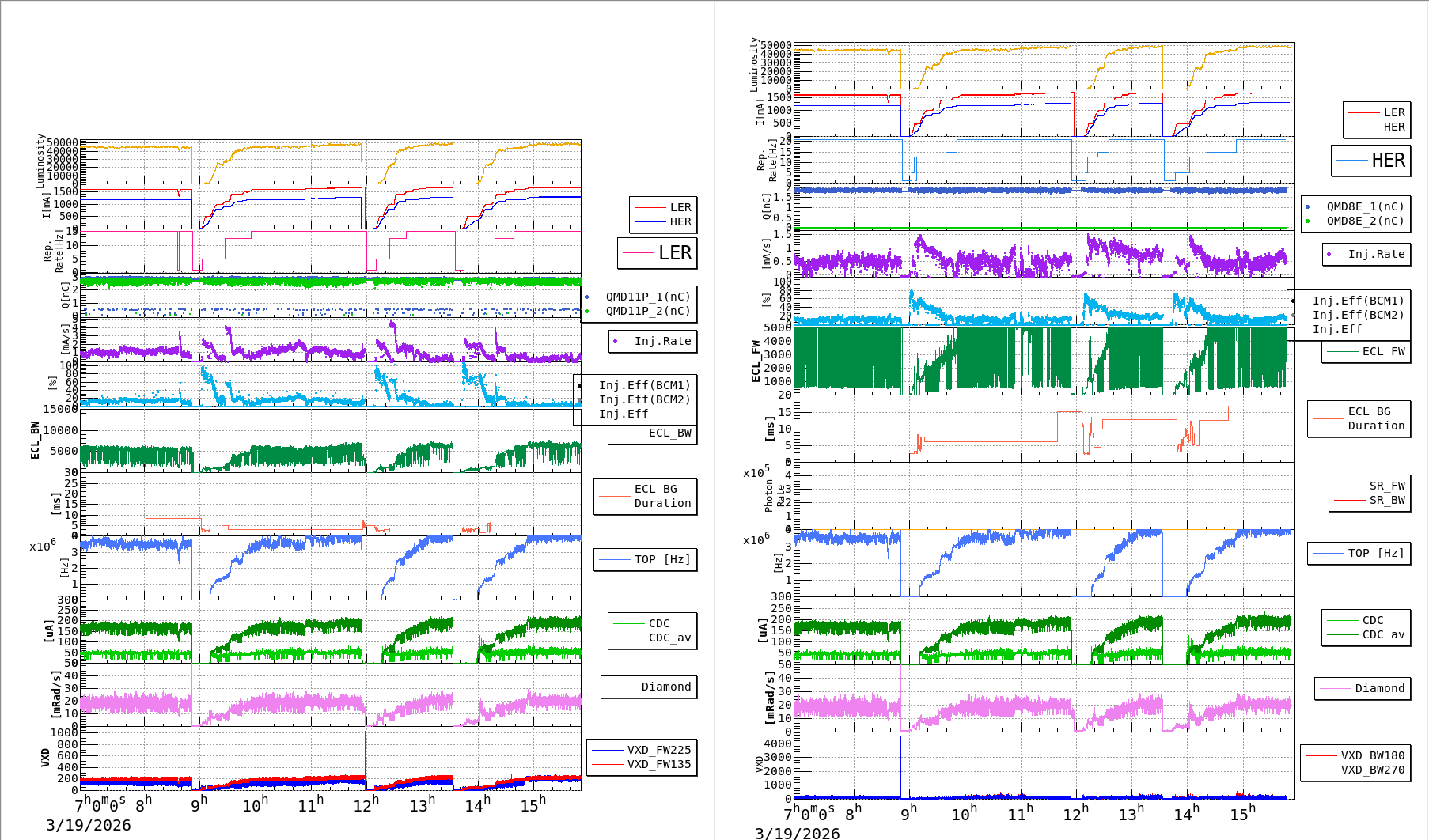The height and width of the screenshot is (840, 1429).
Task: Click the VXD_BW270 legend entry
Action: pos(1372,770)
